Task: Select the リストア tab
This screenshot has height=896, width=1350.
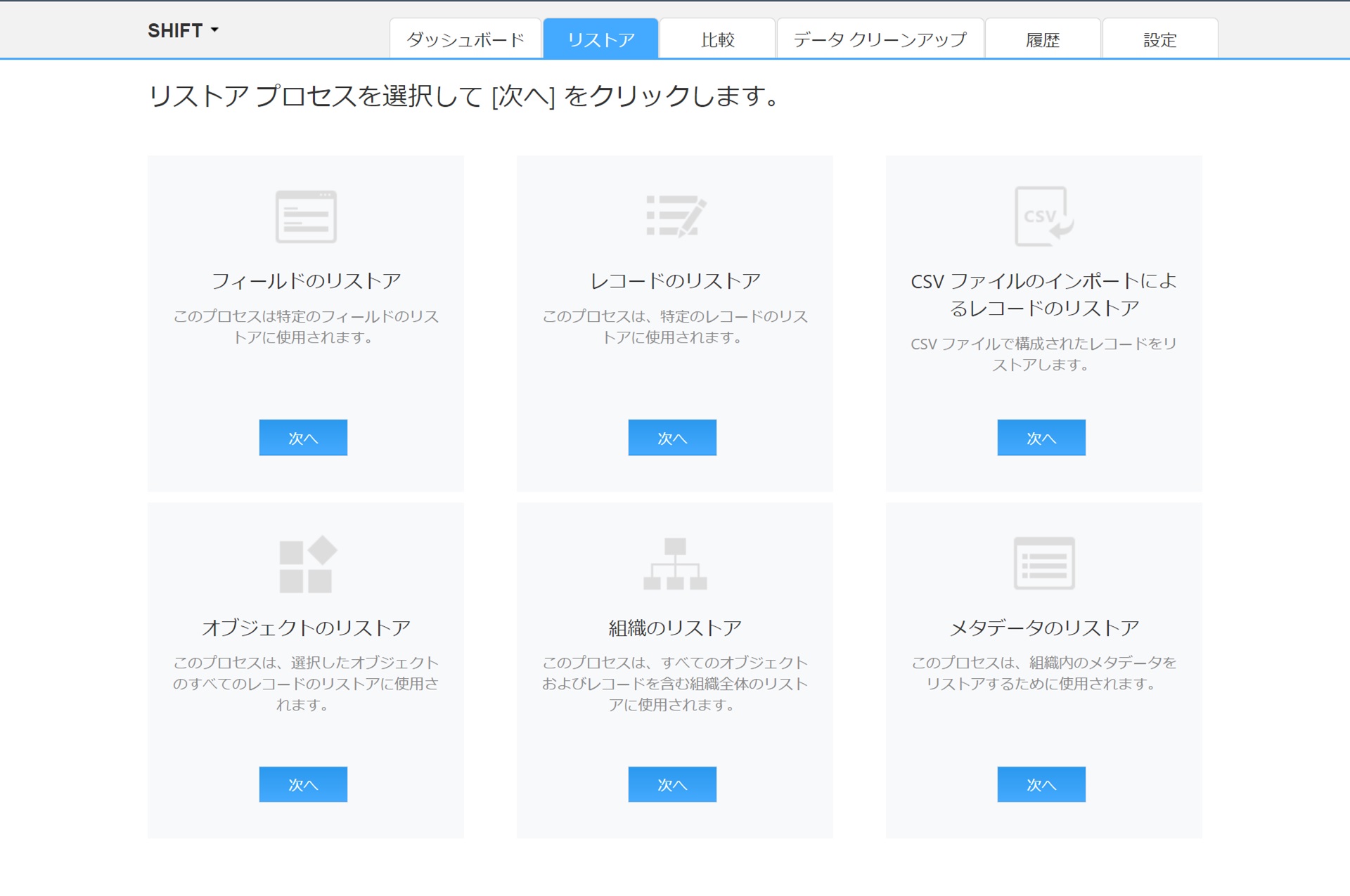Action: point(601,39)
